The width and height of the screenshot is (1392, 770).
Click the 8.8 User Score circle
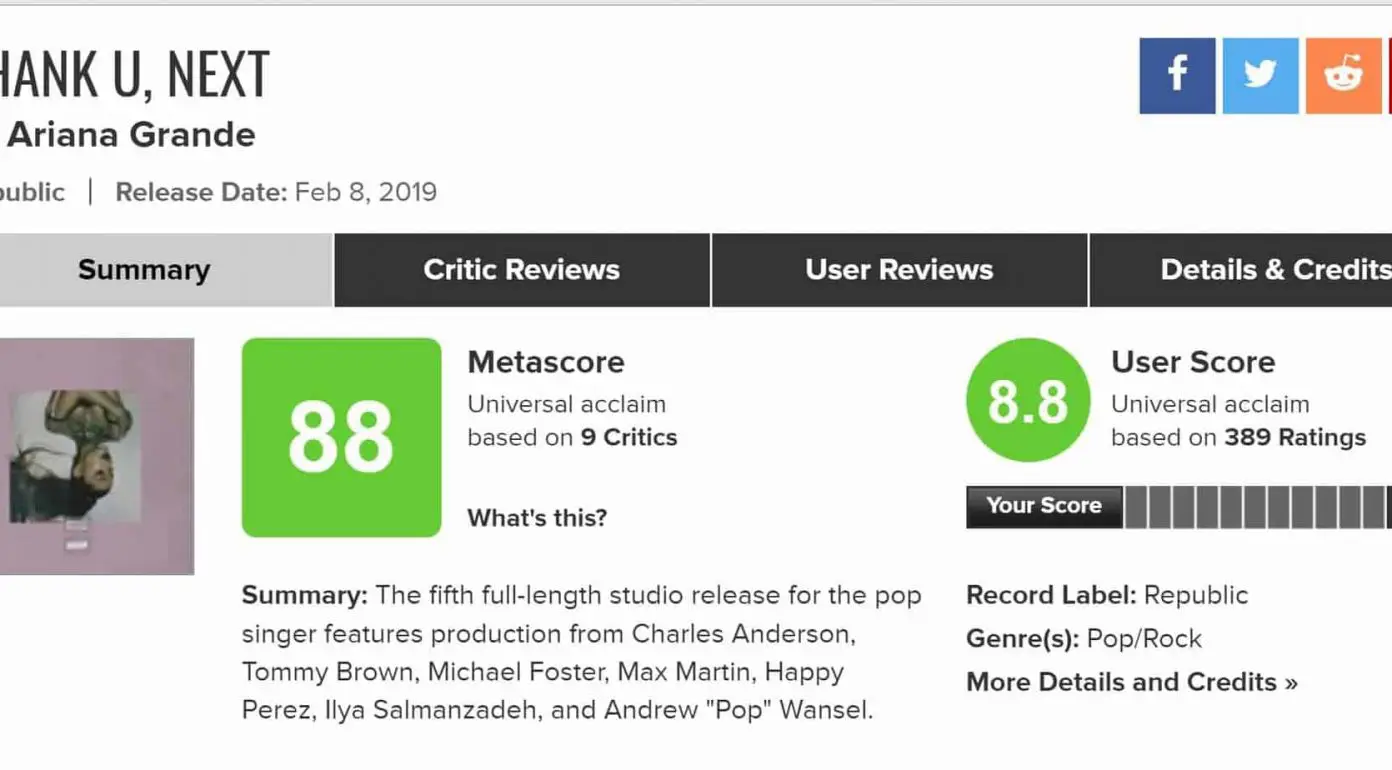point(1028,400)
